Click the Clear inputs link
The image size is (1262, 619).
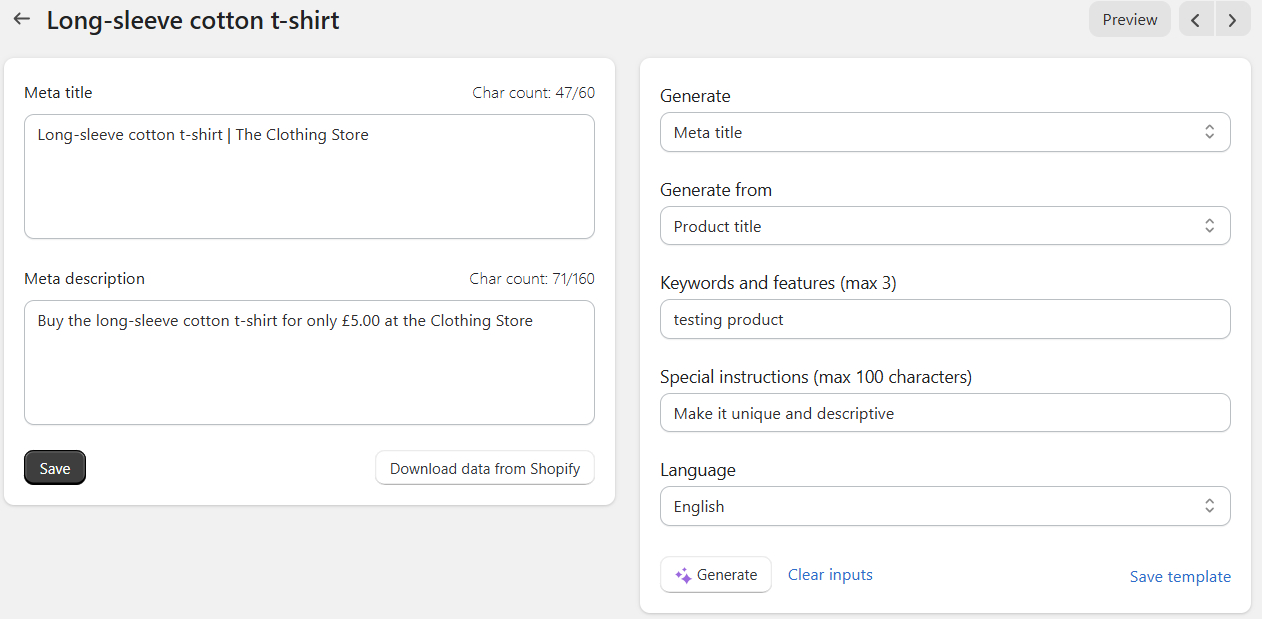click(830, 575)
